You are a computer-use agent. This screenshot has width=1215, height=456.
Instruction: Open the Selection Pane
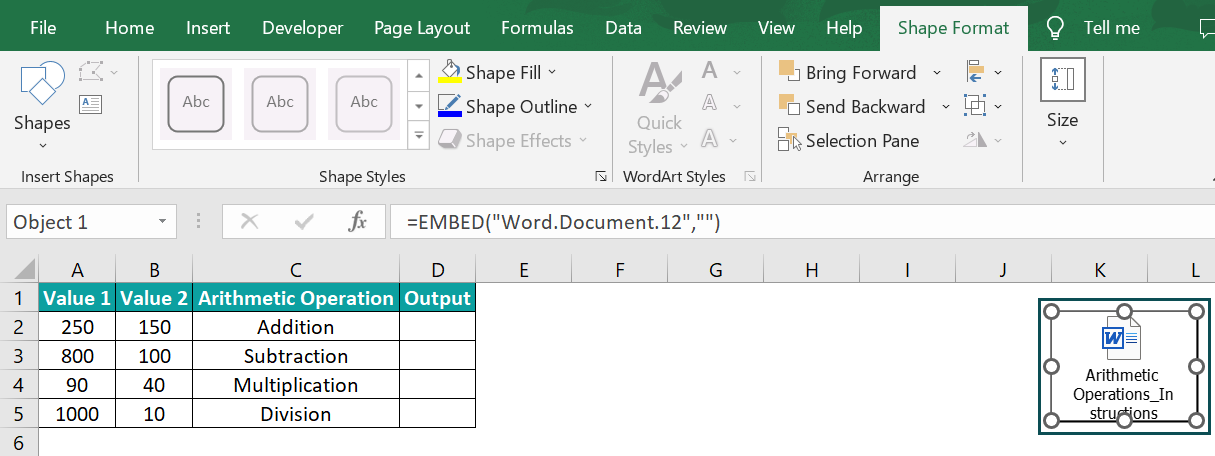click(849, 141)
